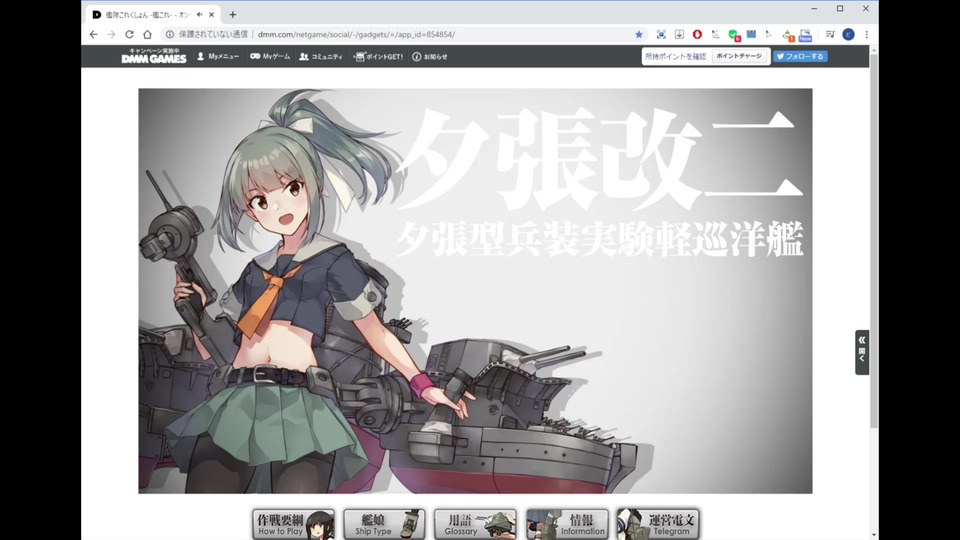
Task: Open Chrome's three-dot menu
Action: [866, 34]
